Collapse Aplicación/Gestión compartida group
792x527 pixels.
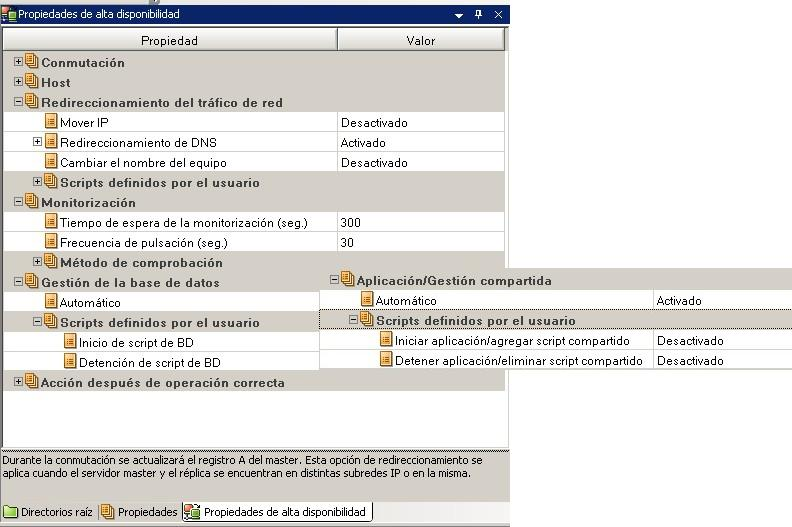[334, 279]
